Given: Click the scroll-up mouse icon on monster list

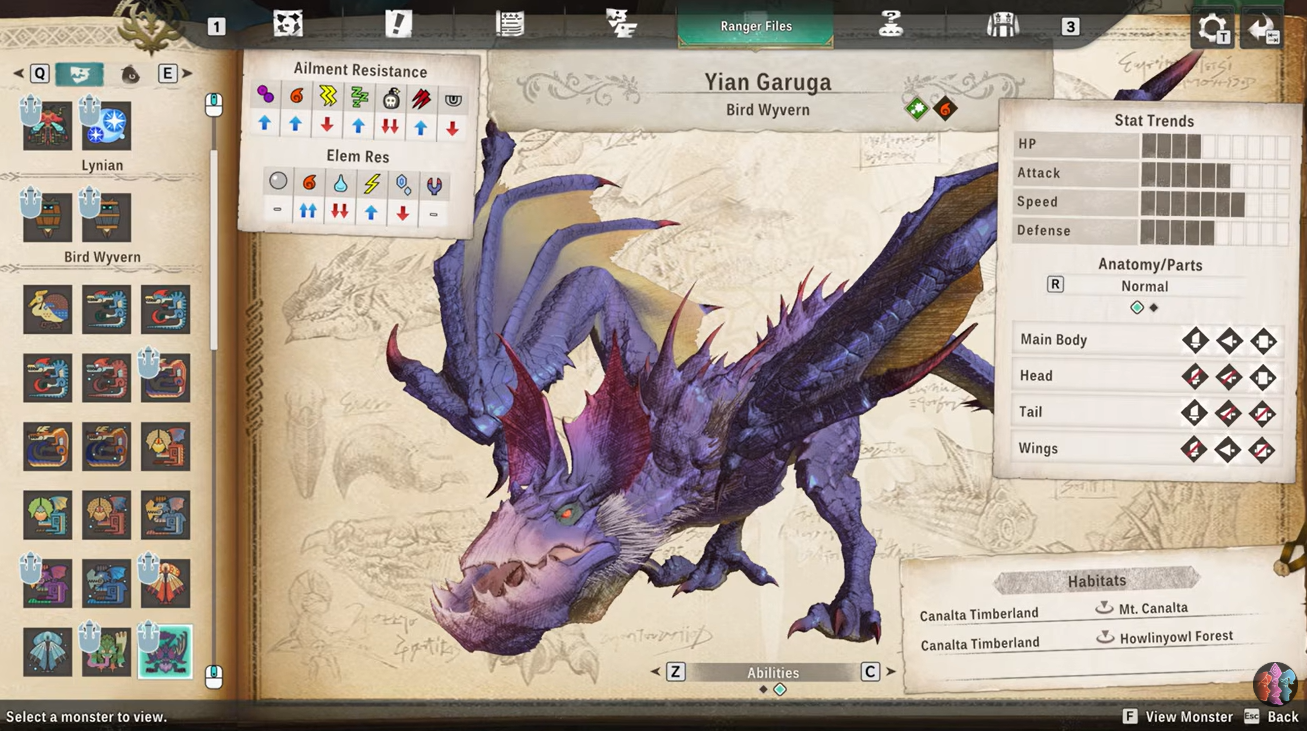Looking at the screenshot, I should [213, 104].
